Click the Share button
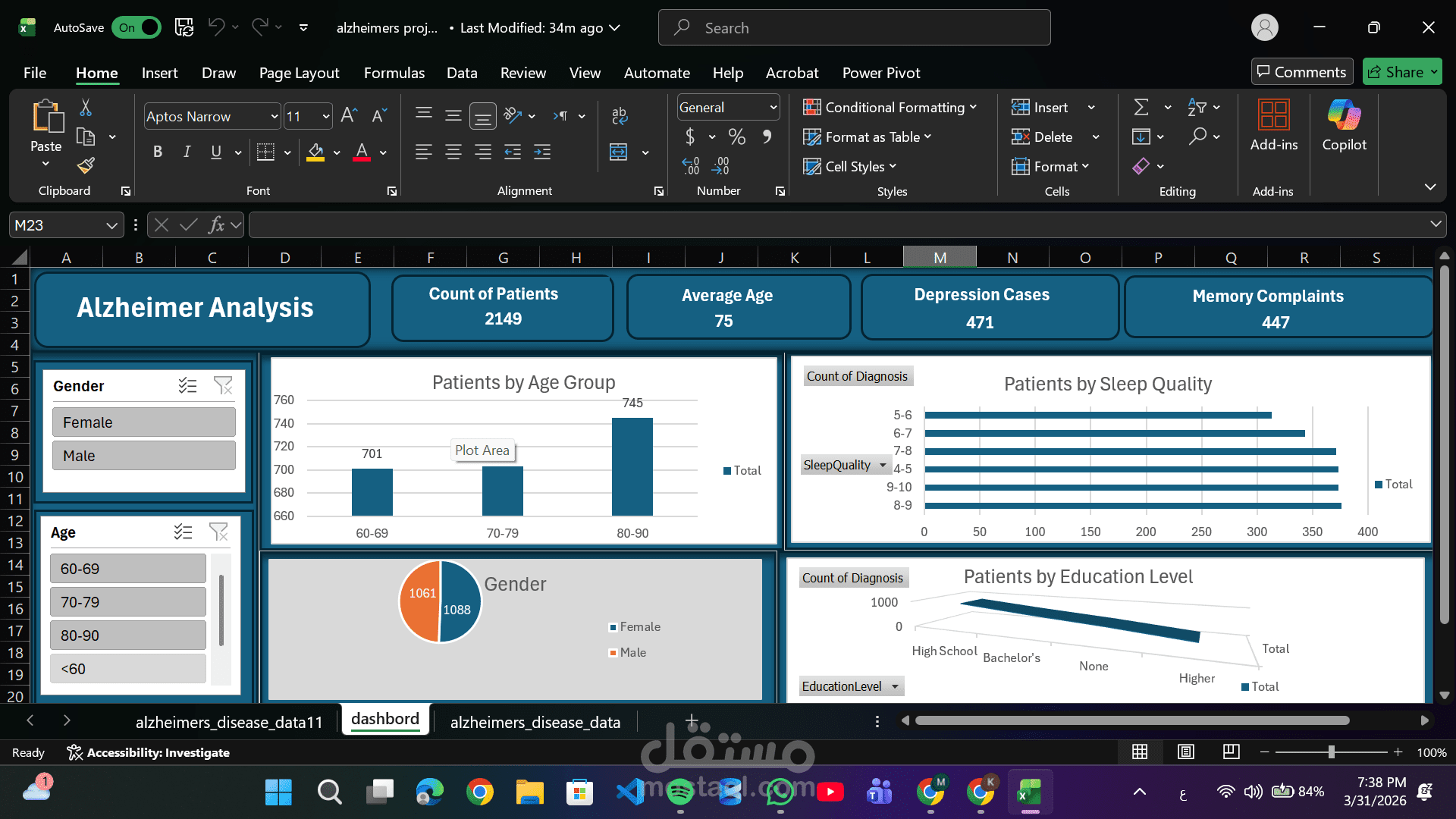The width and height of the screenshot is (1456, 819). [1402, 72]
